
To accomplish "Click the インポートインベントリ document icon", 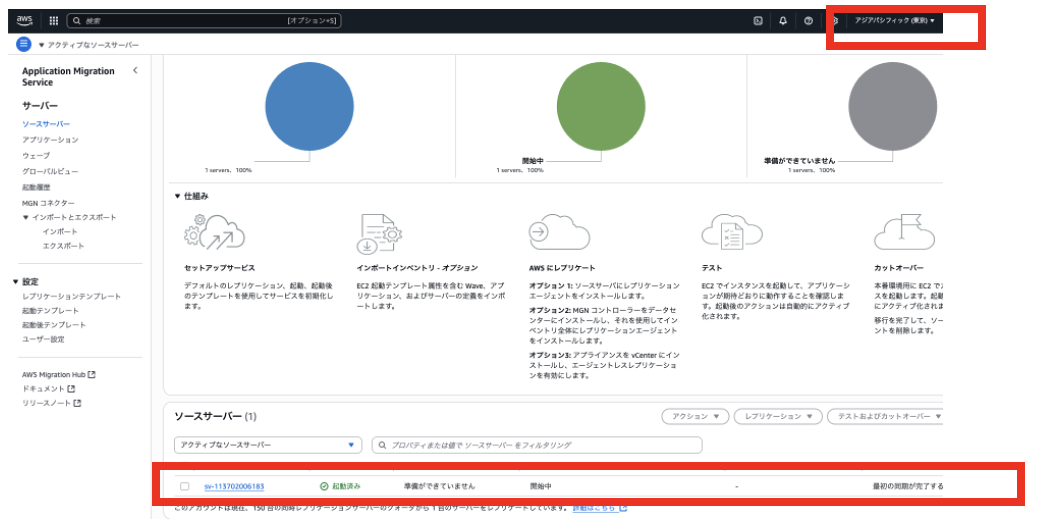I will (379, 233).
